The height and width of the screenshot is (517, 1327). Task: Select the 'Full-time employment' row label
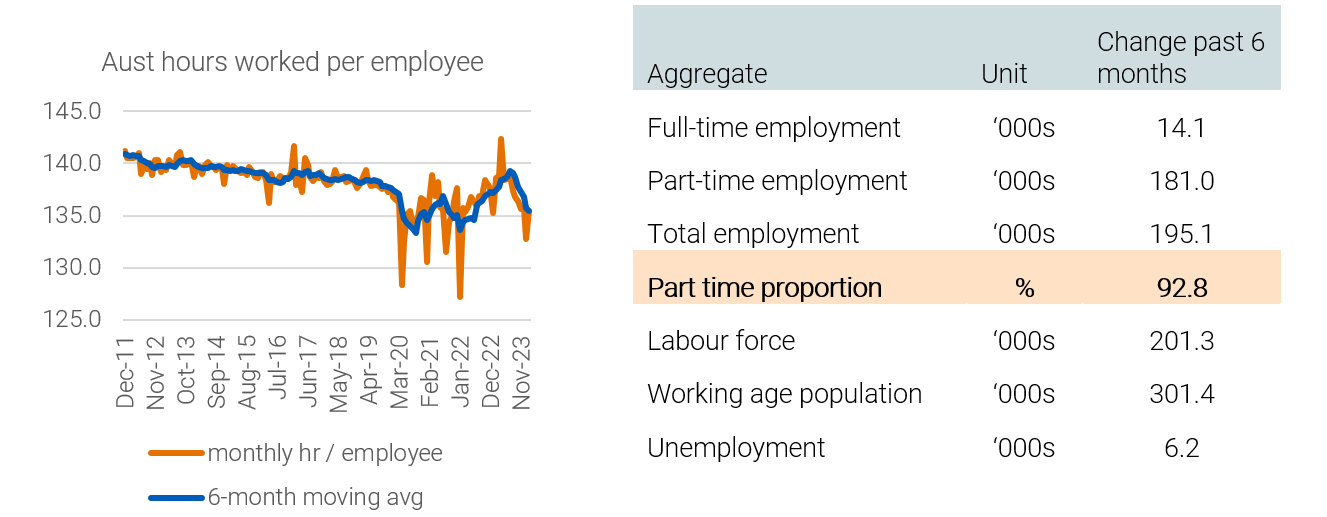(x=774, y=128)
